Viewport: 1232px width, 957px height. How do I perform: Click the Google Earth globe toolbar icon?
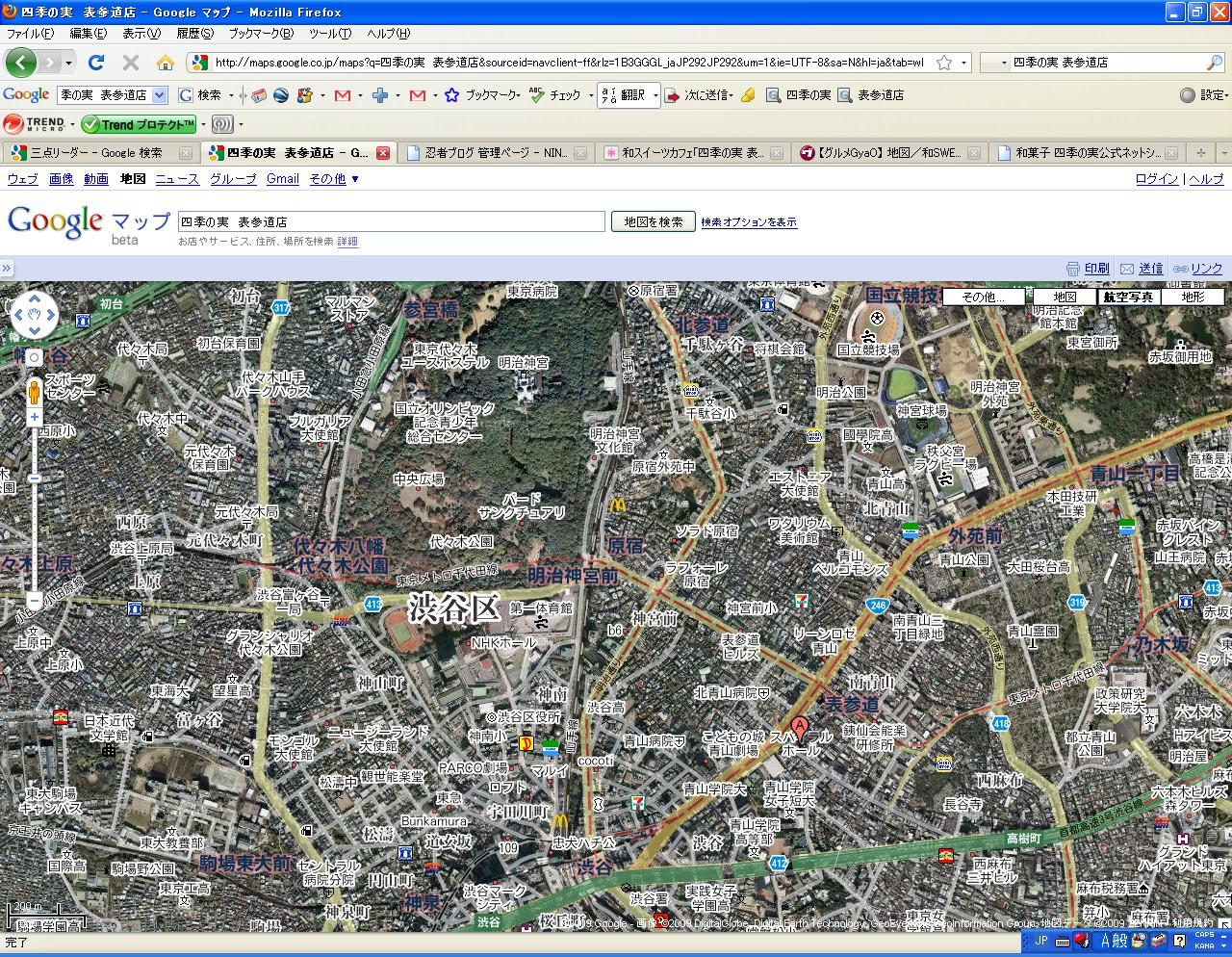[x=282, y=95]
